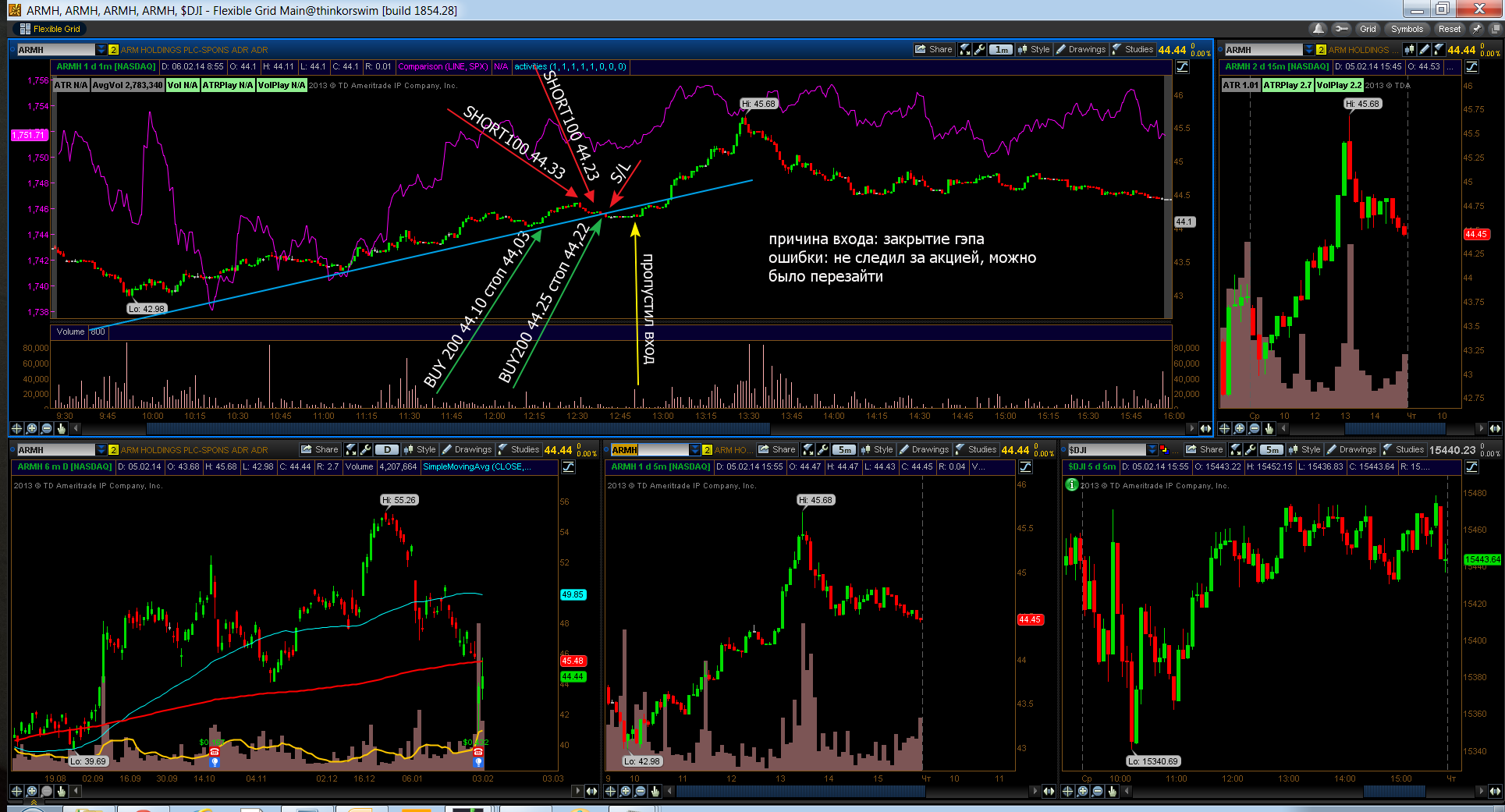
Task: Click the candlestick style icon in the 15m chart toolbar
Action: point(1409,49)
